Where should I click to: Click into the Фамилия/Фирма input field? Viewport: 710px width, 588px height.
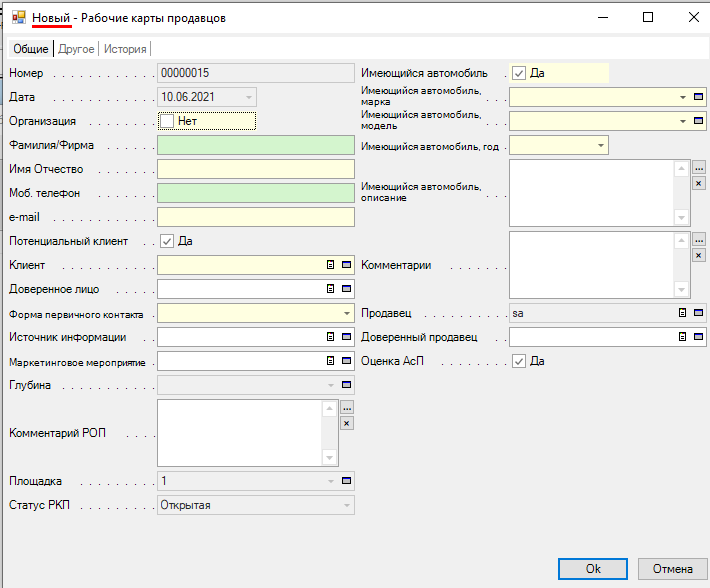[256, 145]
